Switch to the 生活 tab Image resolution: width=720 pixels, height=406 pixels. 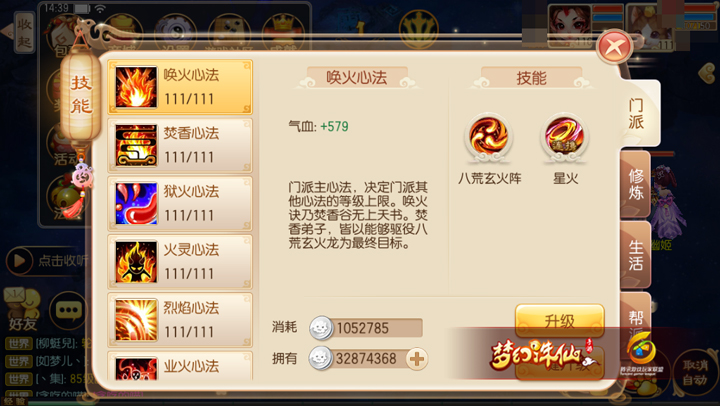coord(636,255)
